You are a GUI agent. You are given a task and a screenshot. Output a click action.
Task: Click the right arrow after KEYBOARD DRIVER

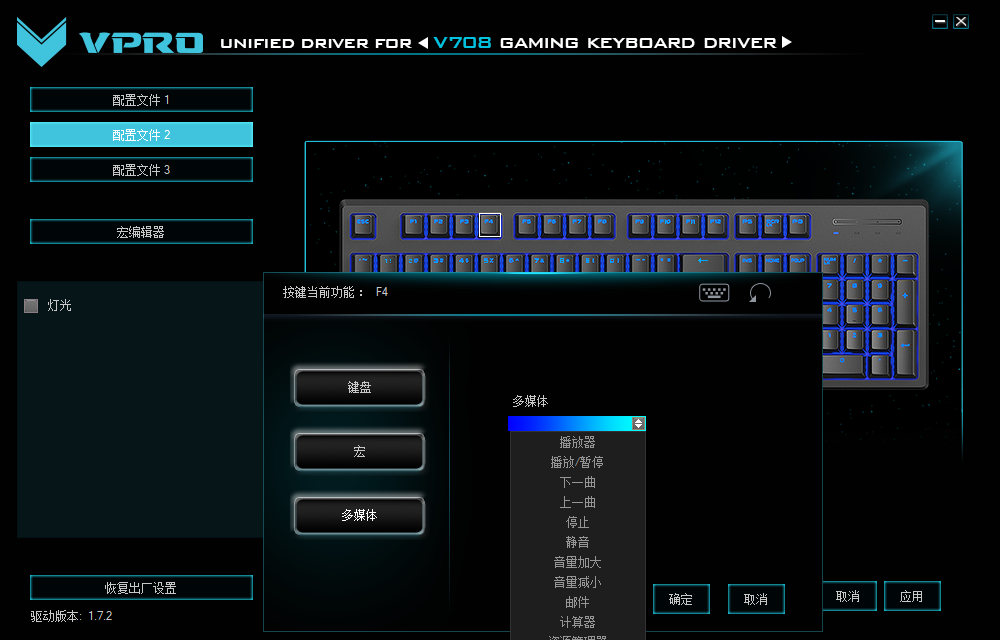click(x=787, y=42)
